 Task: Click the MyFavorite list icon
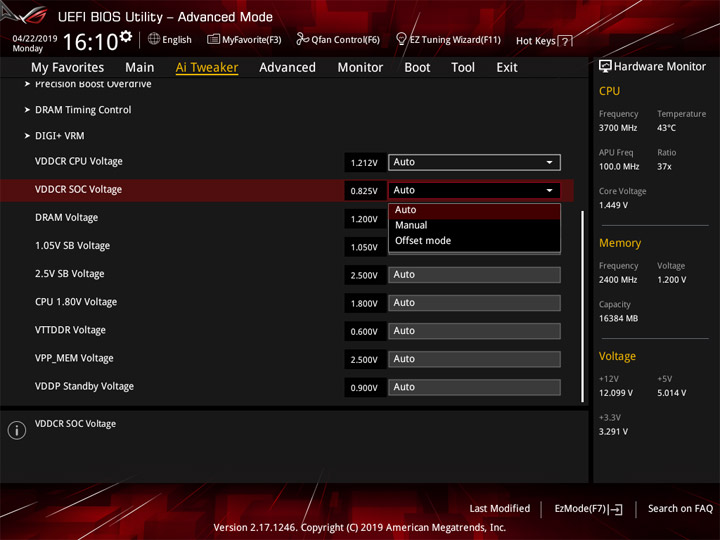[213, 39]
